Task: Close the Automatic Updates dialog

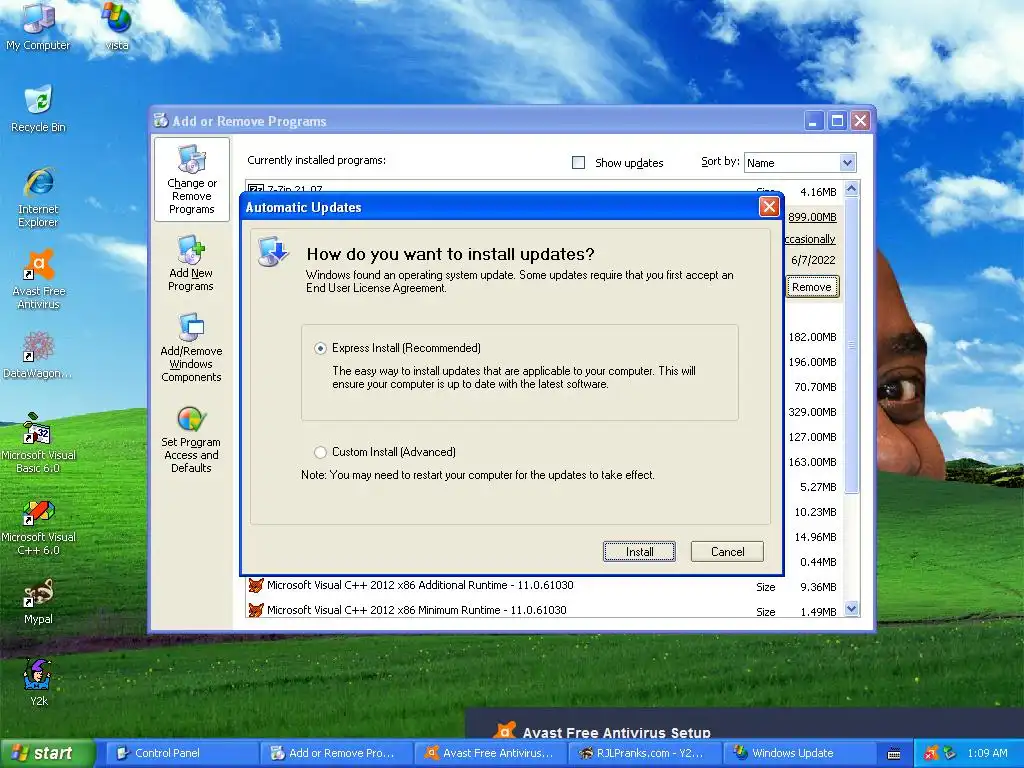Action: pos(769,206)
